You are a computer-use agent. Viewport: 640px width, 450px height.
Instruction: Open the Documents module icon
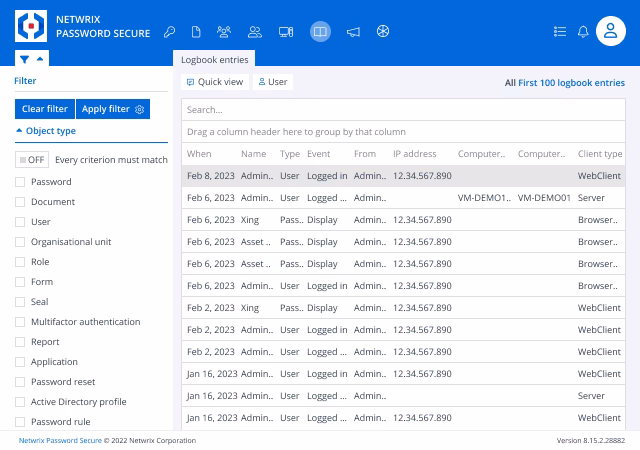(x=196, y=32)
